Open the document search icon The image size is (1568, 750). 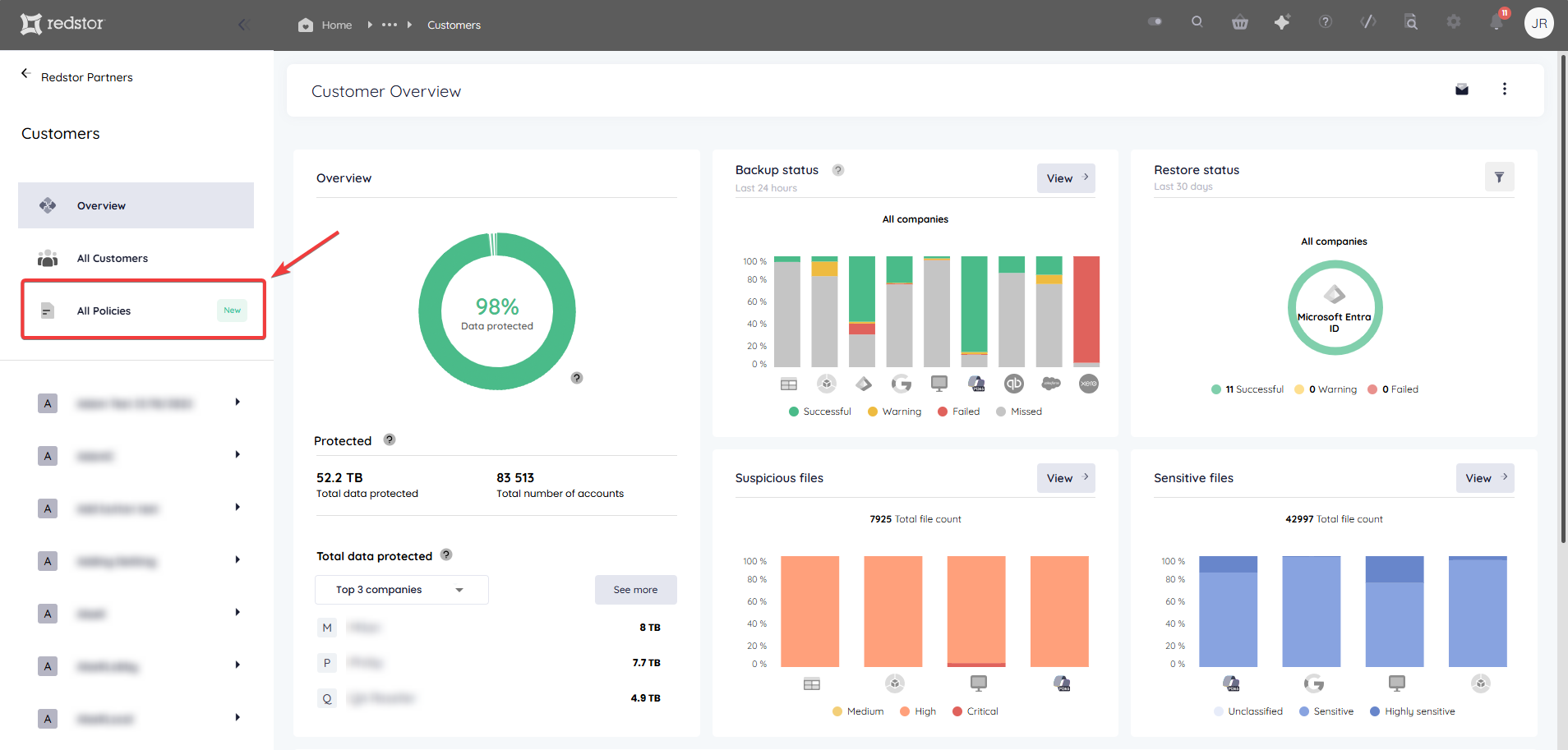(1411, 22)
